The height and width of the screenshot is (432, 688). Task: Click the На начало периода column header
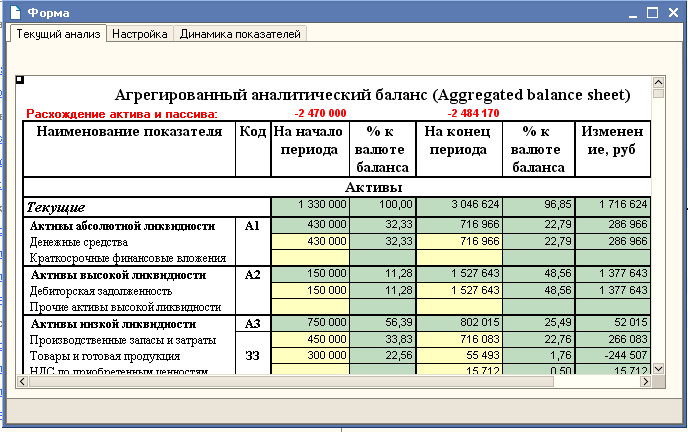[x=310, y=149]
